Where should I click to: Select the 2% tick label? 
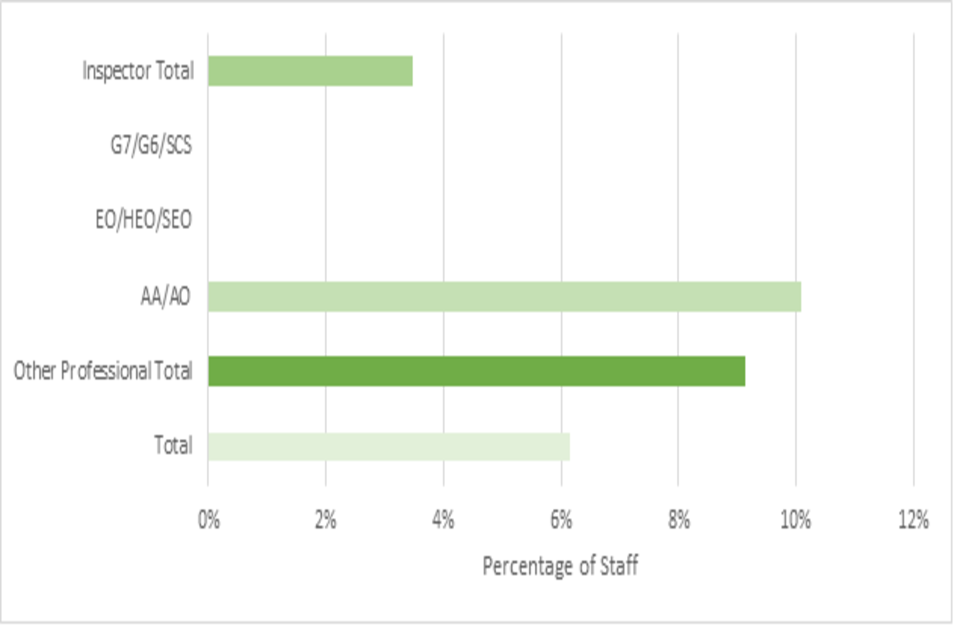[326, 520]
